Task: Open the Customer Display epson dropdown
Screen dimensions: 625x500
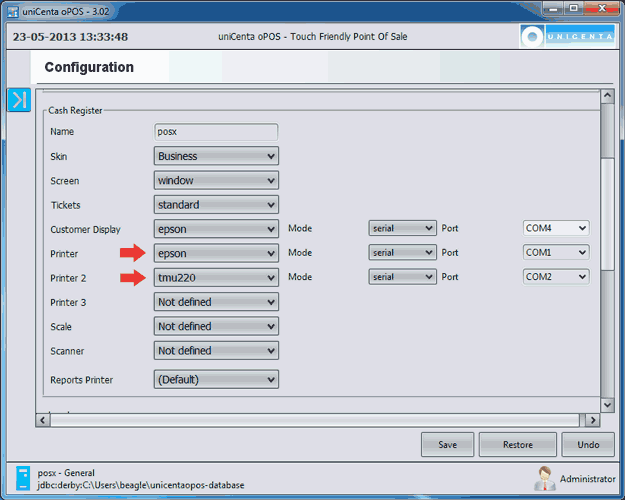Action: [216, 229]
